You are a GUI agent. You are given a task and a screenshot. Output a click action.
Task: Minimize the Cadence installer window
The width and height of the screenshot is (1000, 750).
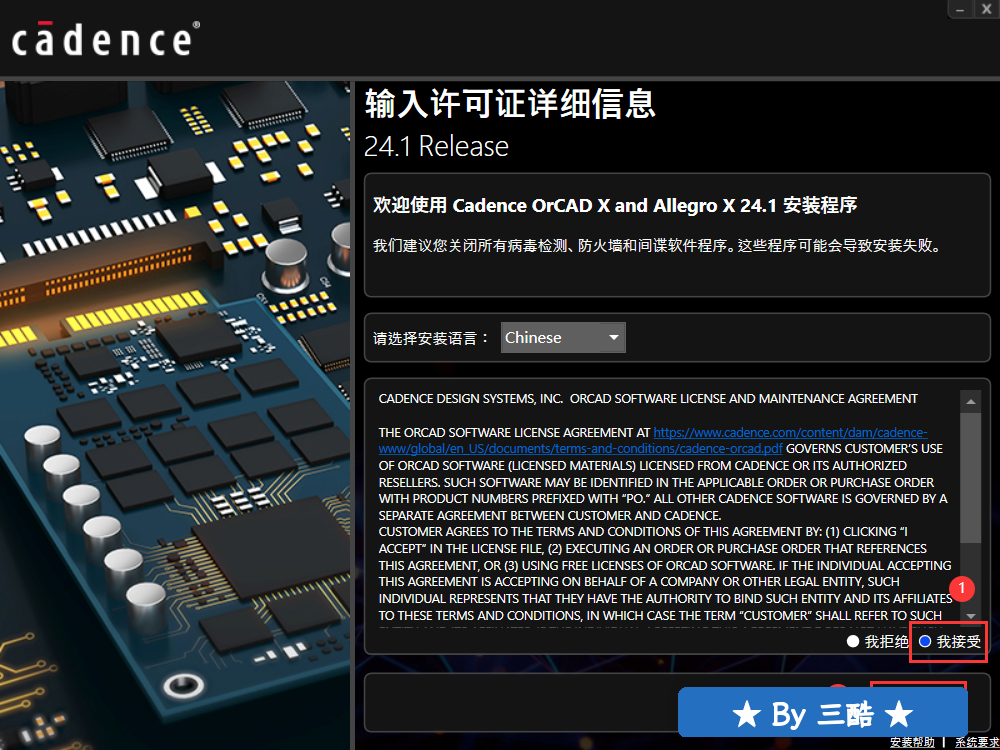point(960,9)
